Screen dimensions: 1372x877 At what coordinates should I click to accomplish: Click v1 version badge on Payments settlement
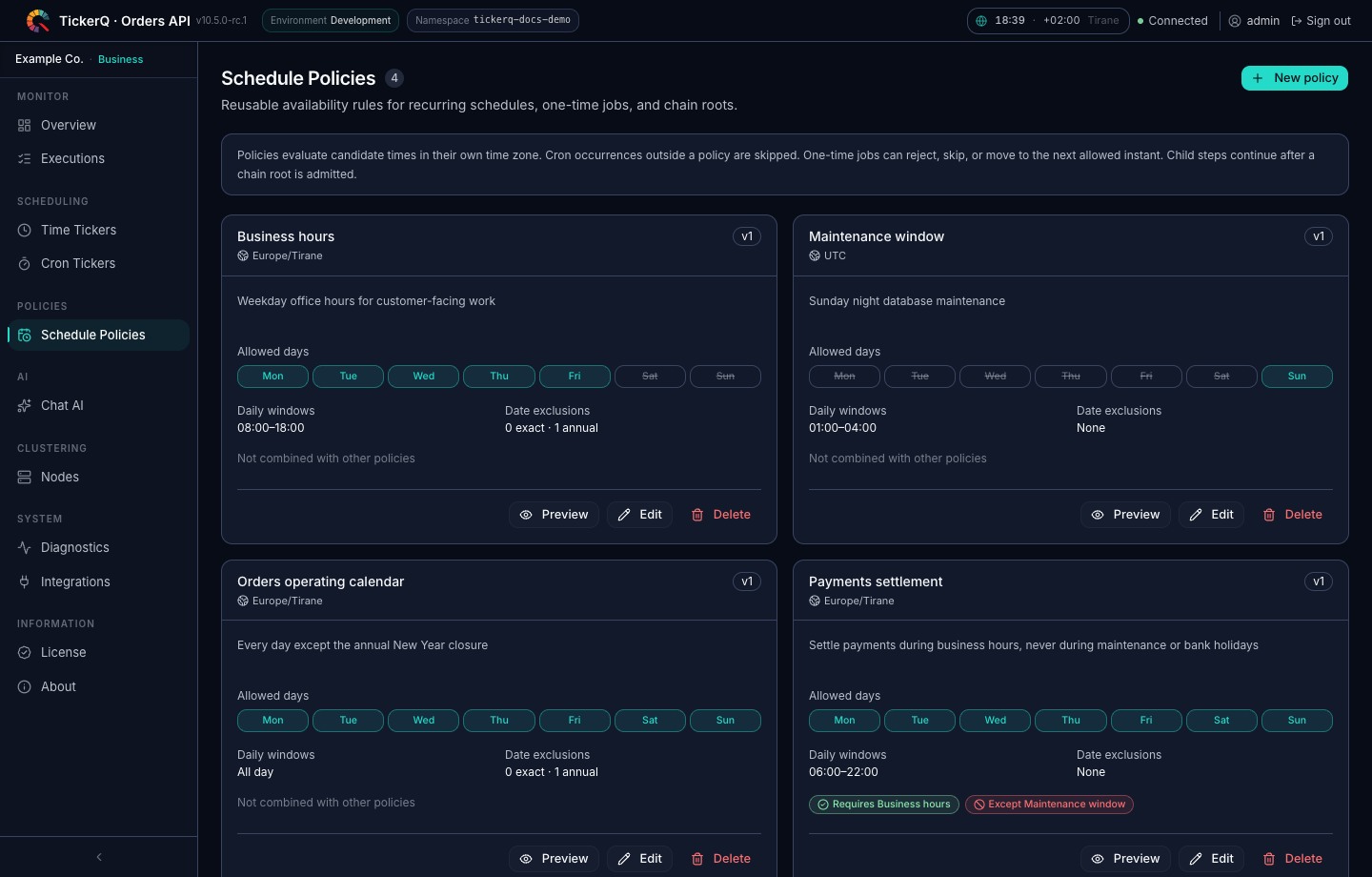1319,581
